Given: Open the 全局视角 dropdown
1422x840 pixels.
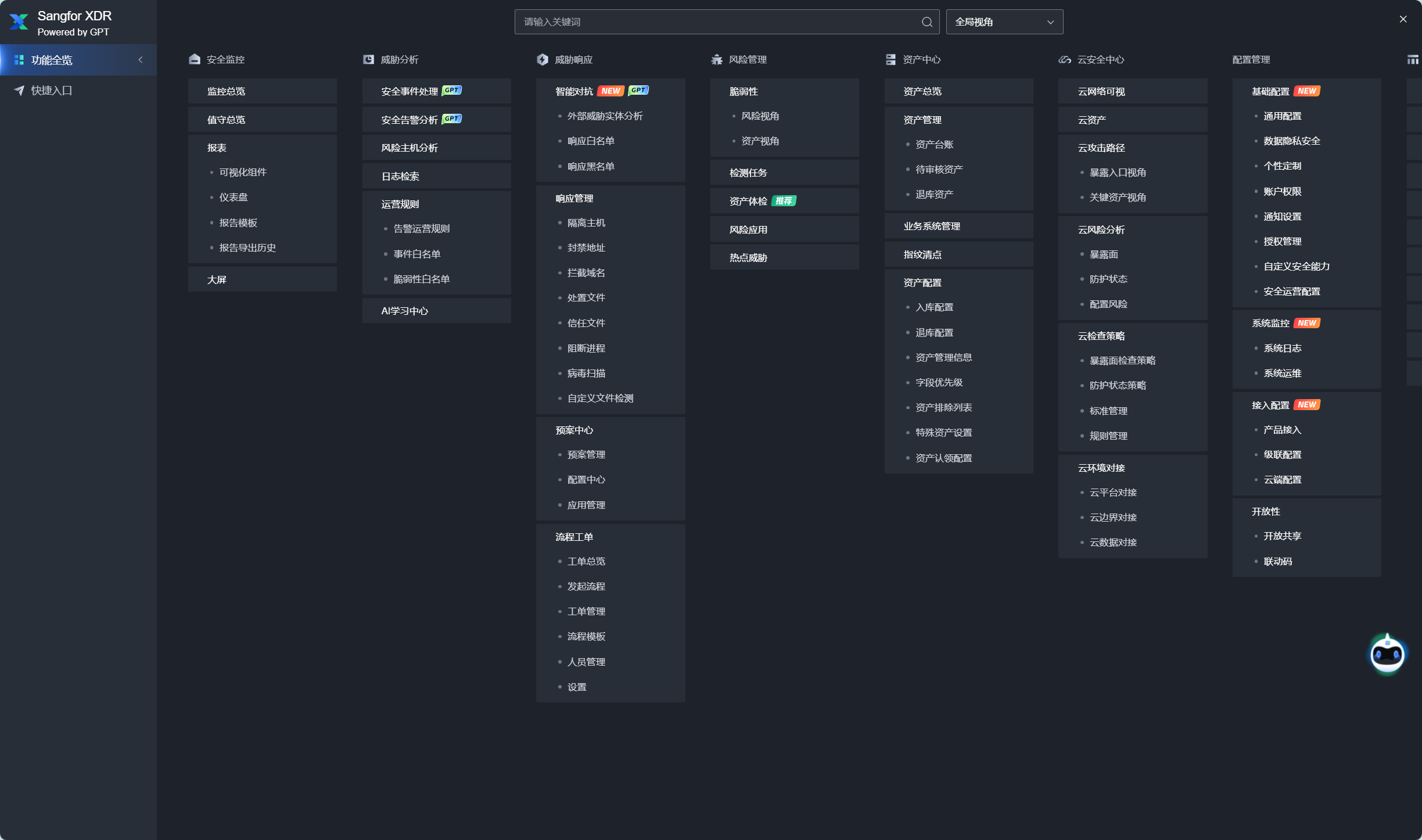Looking at the screenshot, I should coord(1004,22).
